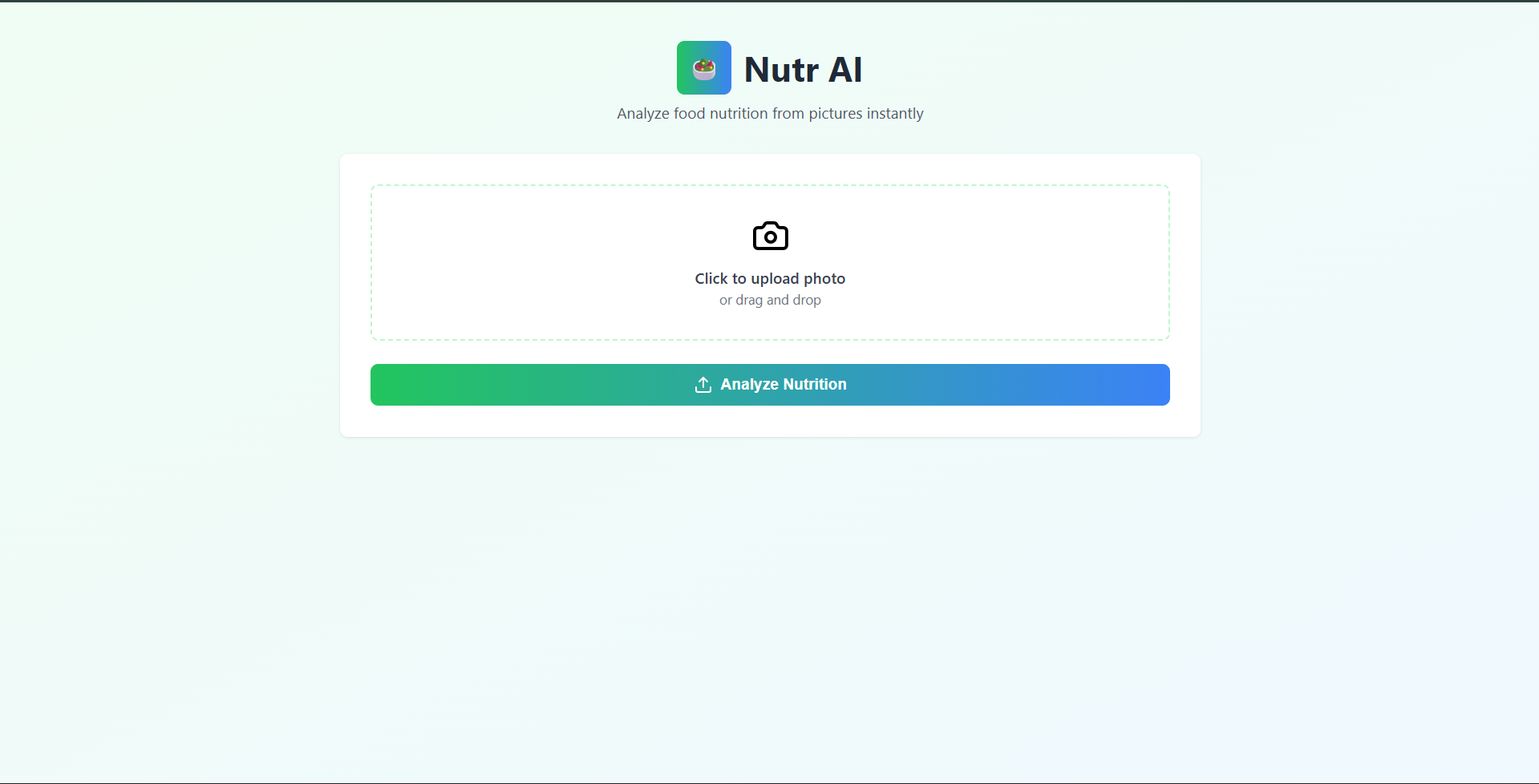1539x784 pixels.
Task: Open the photo uploader via camera symbol
Action: 769,236
